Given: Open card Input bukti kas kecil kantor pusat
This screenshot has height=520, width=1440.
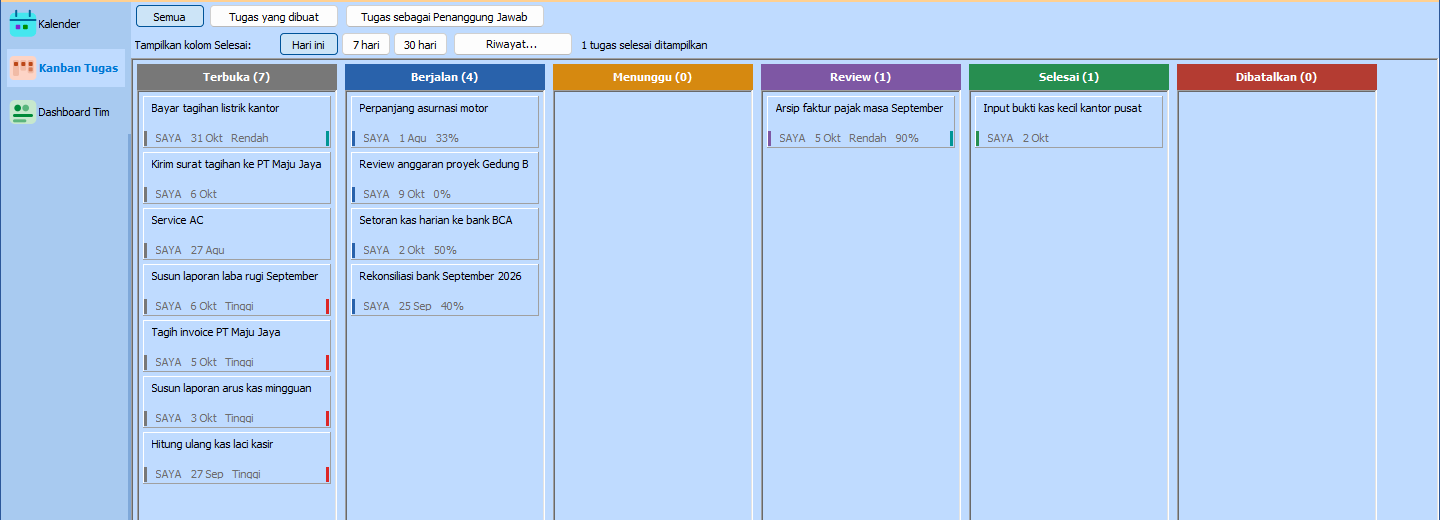Looking at the screenshot, I should point(1069,122).
